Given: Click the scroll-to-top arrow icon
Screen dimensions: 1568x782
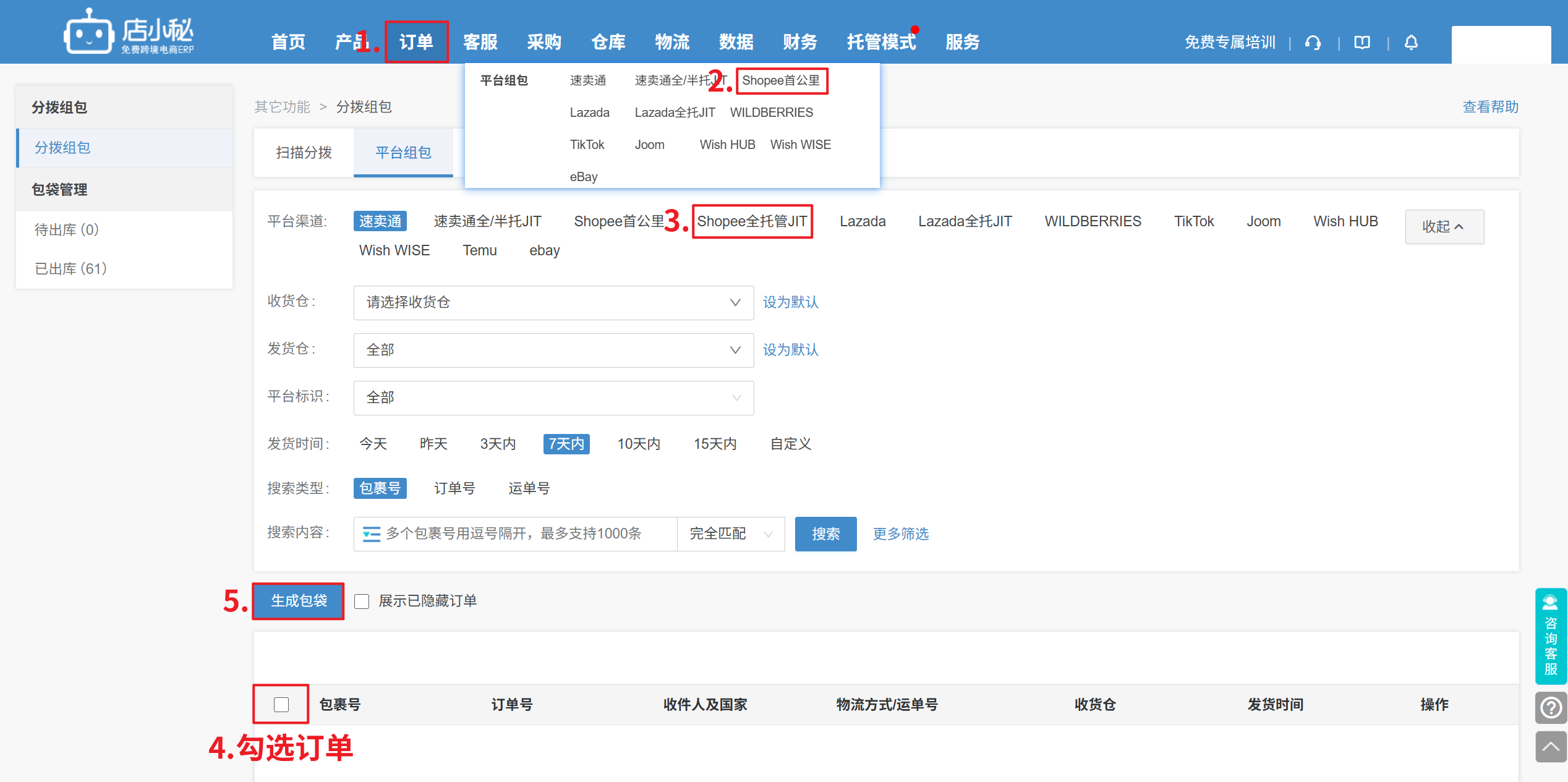Looking at the screenshot, I should pos(1551,747).
